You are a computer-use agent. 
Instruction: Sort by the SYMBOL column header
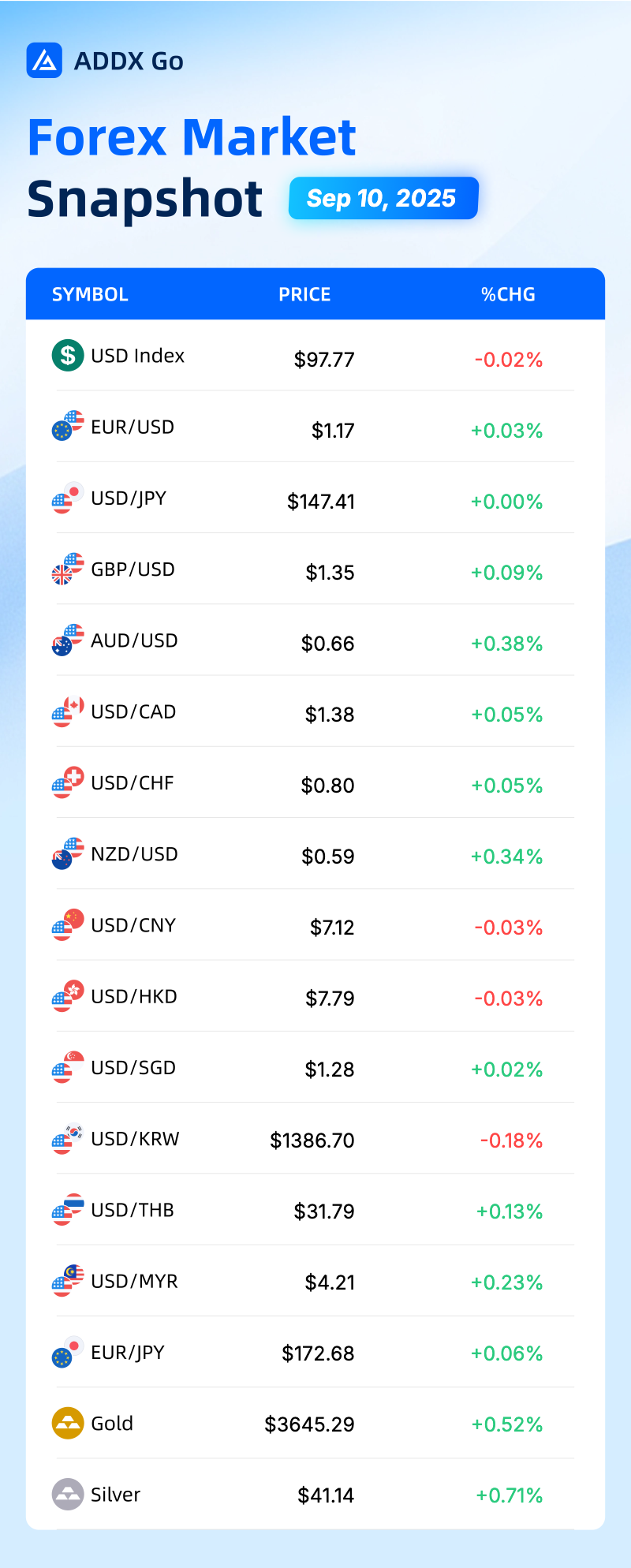tap(90, 294)
